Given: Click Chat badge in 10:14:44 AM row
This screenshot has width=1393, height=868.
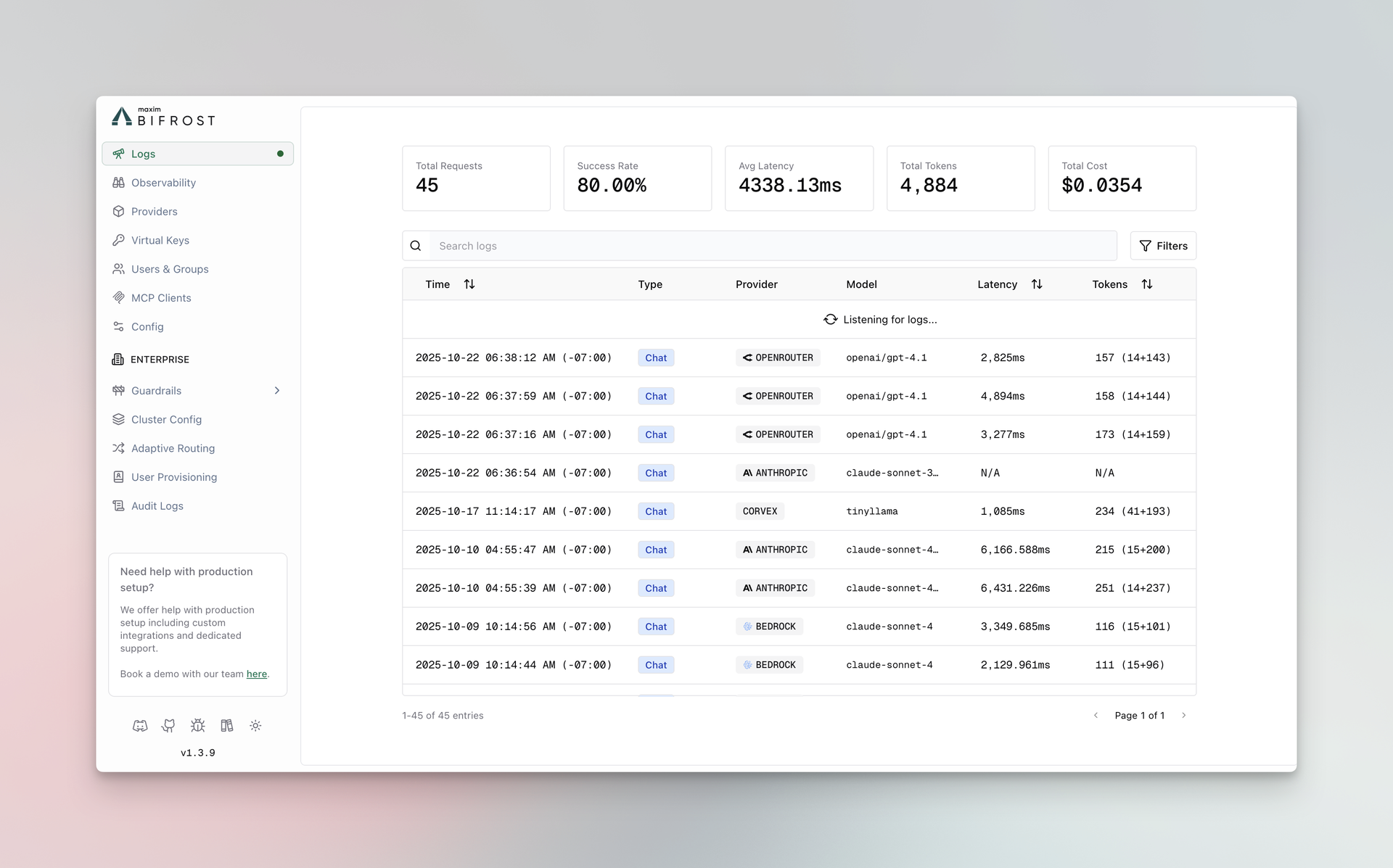Looking at the screenshot, I should [x=656, y=665].
